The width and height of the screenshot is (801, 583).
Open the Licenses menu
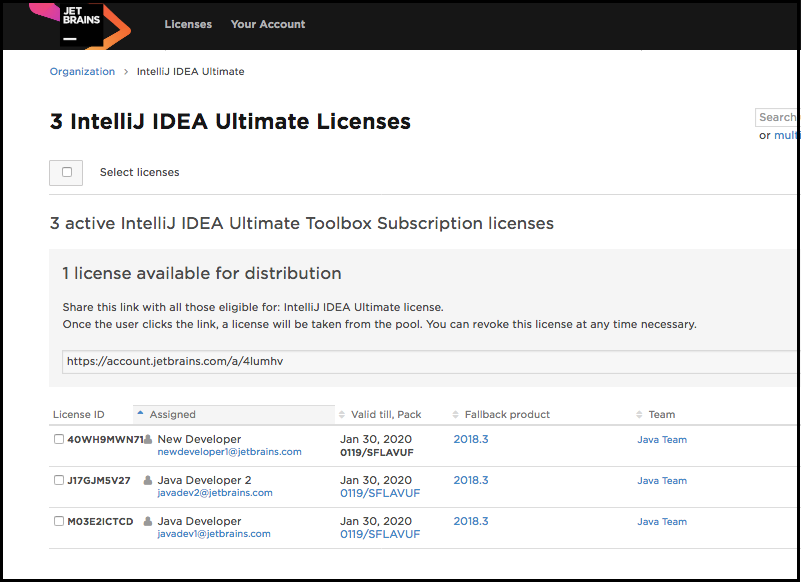point(188,24)
